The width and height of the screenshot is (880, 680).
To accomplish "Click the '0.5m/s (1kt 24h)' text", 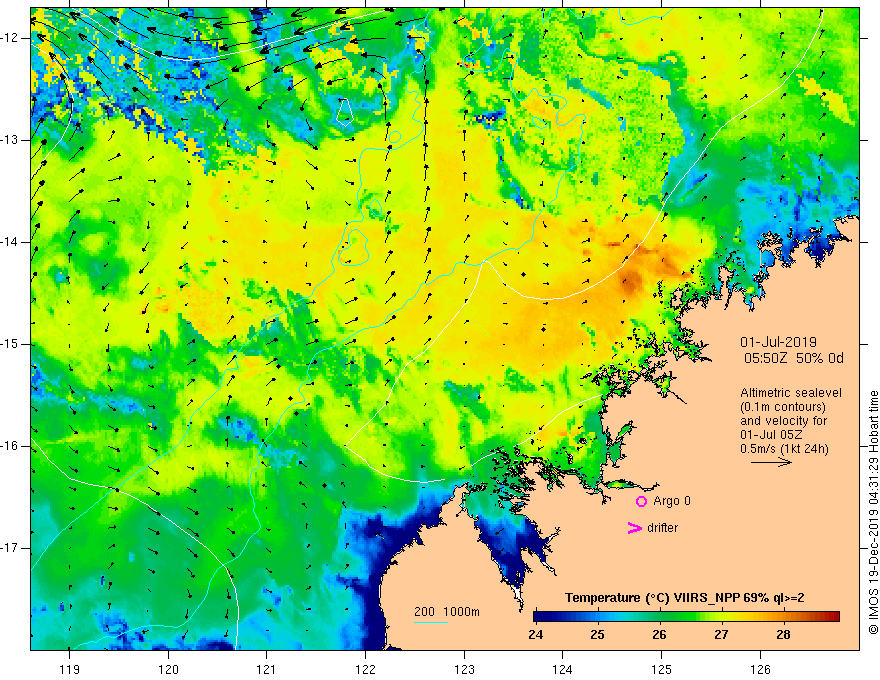I will (784, 448).
